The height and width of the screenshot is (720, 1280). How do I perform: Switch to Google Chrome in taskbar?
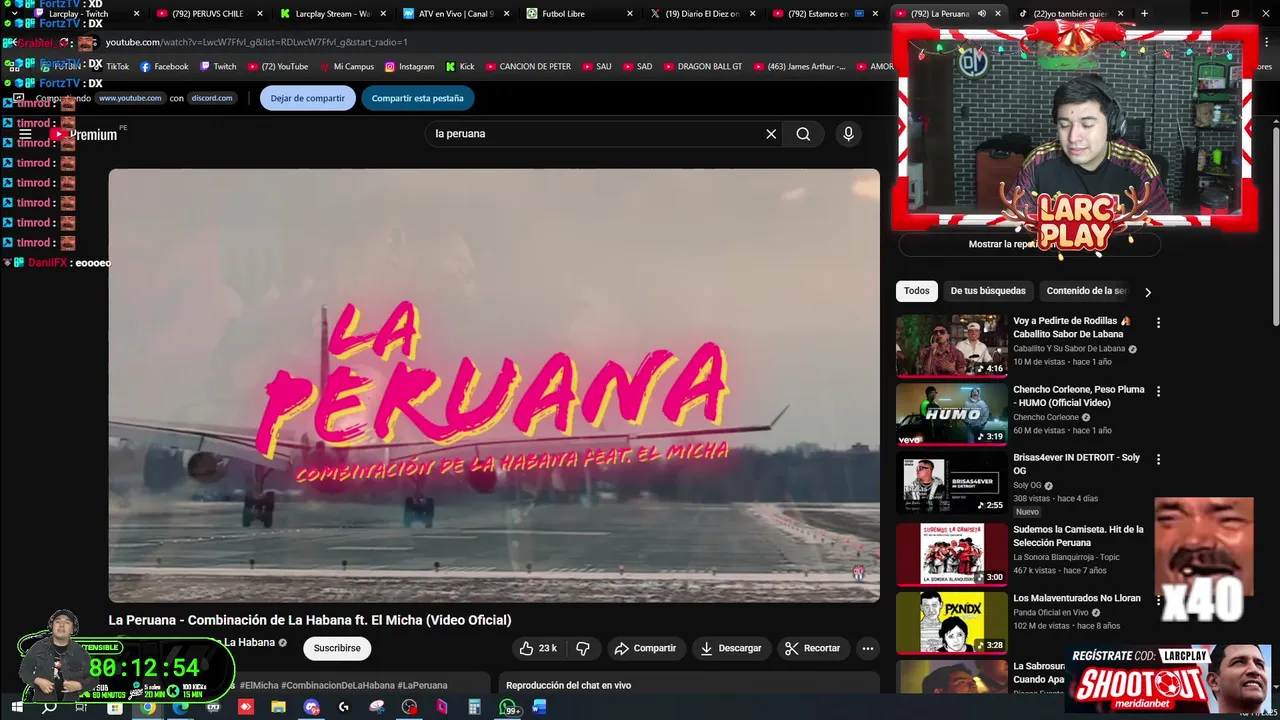click(147, 708)
